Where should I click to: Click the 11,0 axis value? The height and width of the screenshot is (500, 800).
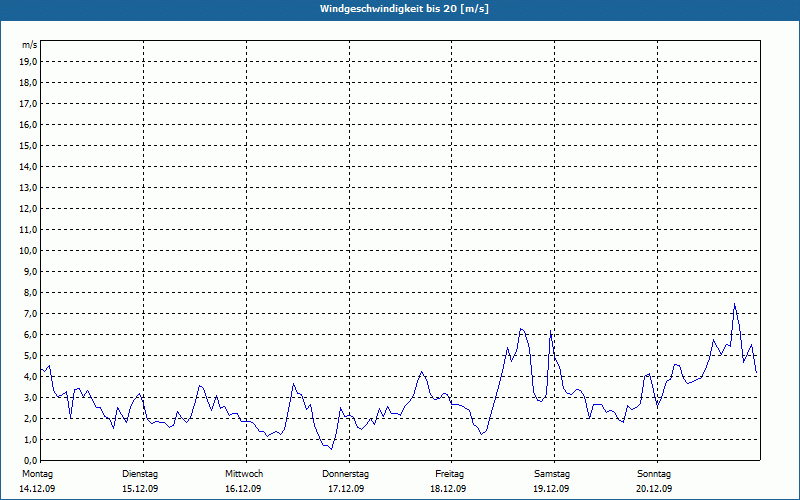[28, 230]
